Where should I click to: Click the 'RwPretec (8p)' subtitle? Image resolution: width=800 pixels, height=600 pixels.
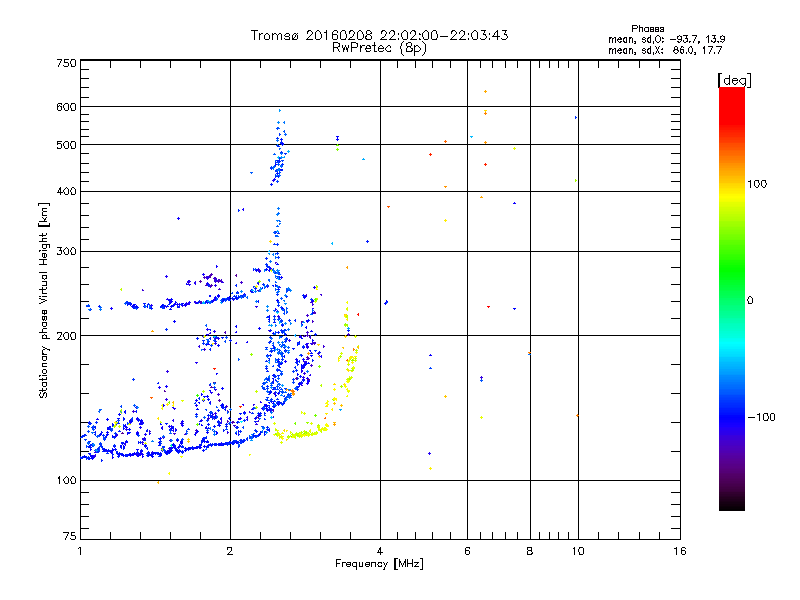coord(379,48)
